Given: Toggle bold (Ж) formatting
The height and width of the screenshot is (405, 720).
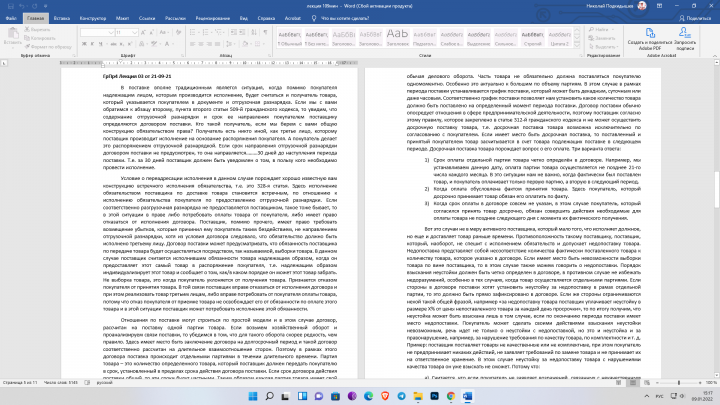Looking at the screenshot, I should pyautogui.click(x=84, y=44).
